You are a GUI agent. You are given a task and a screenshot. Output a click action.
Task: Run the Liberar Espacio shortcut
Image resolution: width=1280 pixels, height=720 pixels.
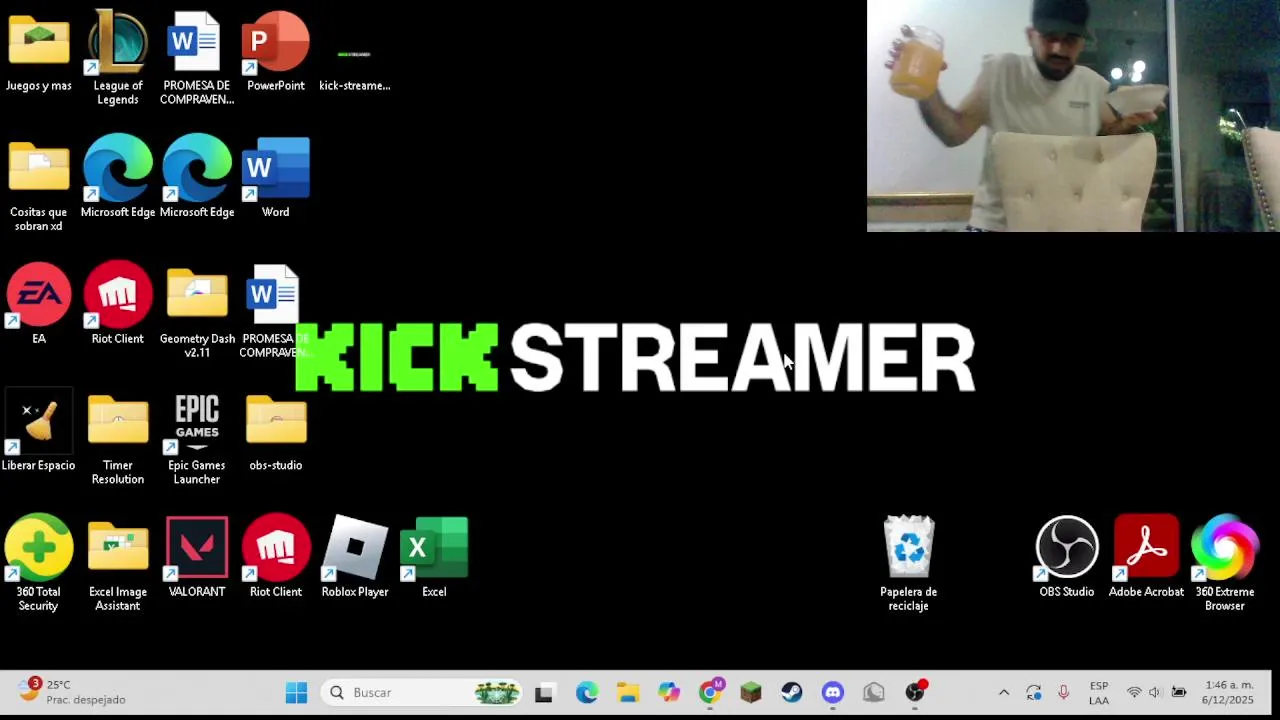coord(39,431)
